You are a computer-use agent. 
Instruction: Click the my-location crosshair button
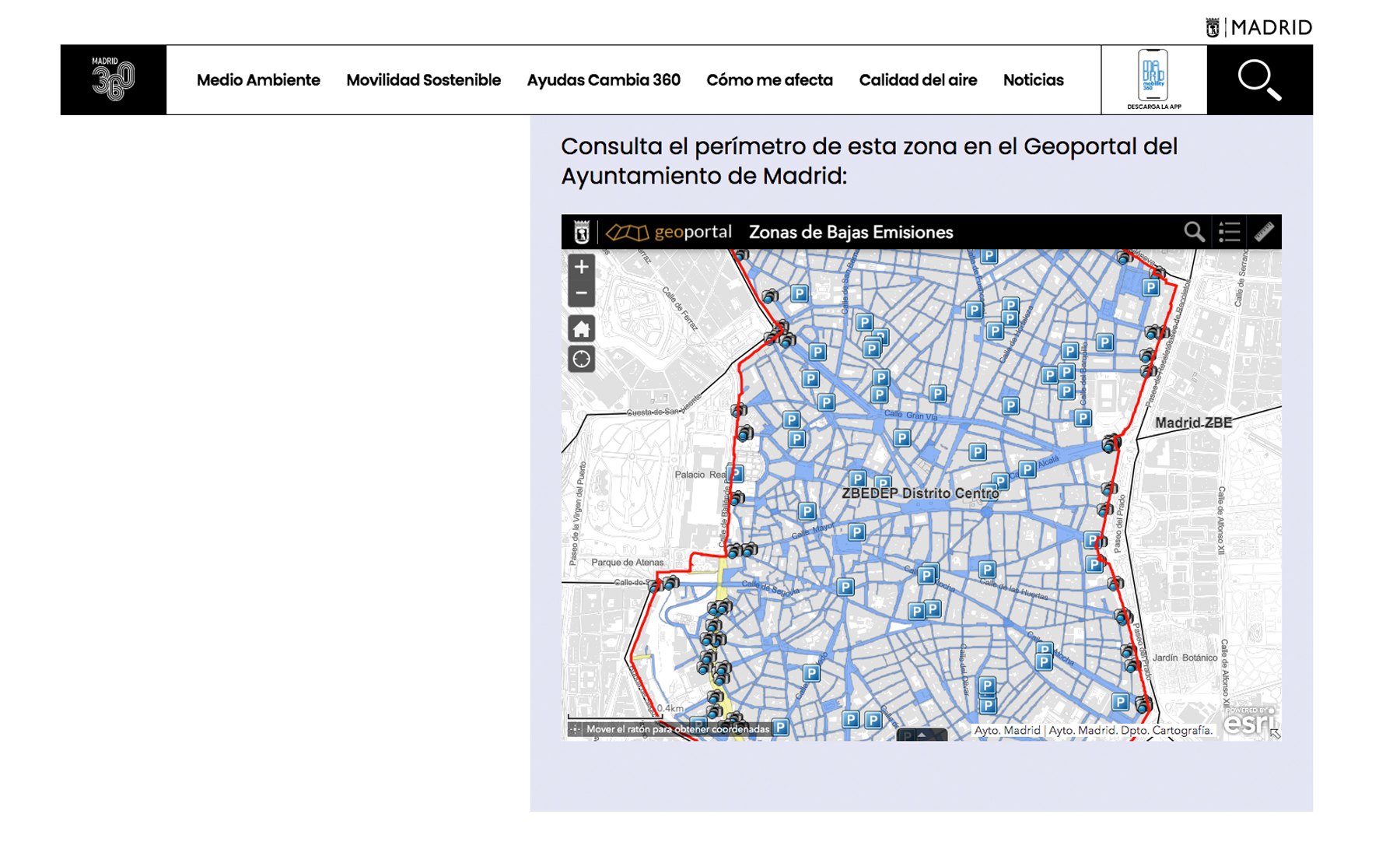(x=581, y=360)
